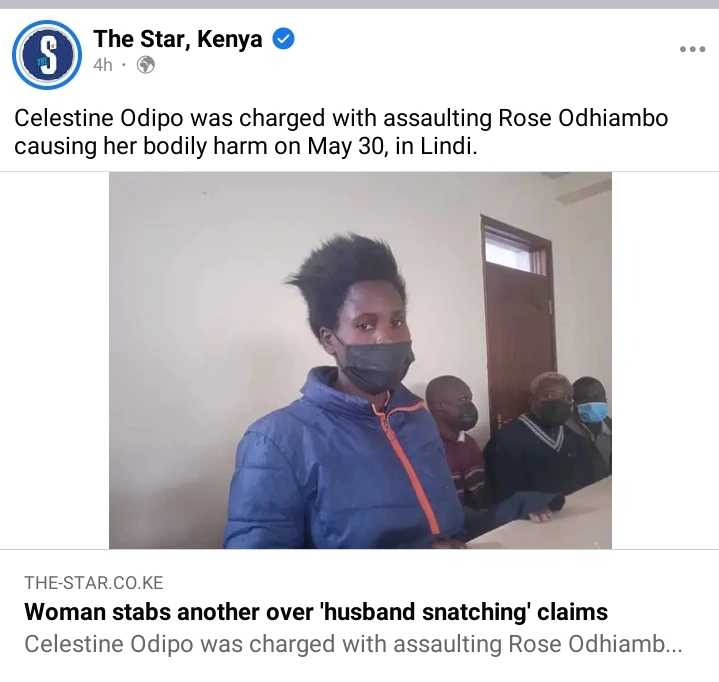Open The Star, Kenya page name

click(x=178, y=39)
